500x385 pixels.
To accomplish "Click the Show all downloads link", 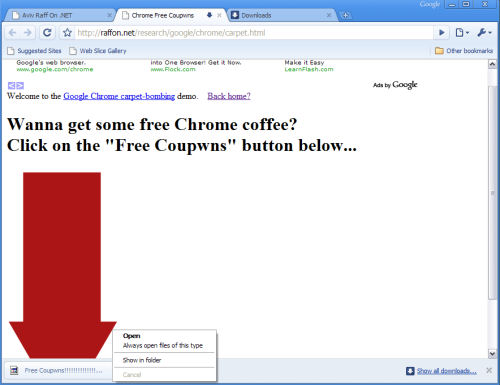I will click(447, 371).
